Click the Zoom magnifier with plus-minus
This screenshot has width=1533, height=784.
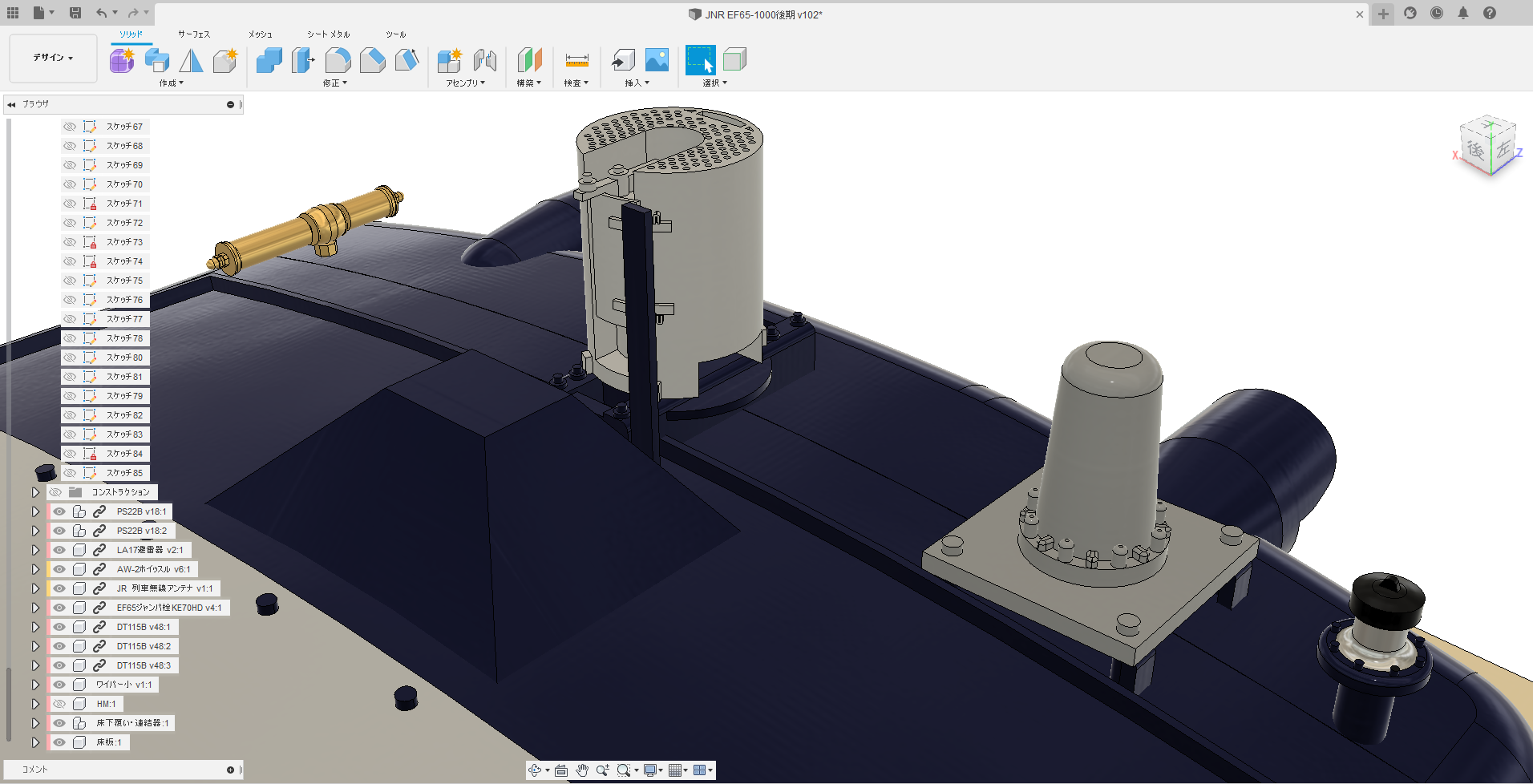point(602,770)
